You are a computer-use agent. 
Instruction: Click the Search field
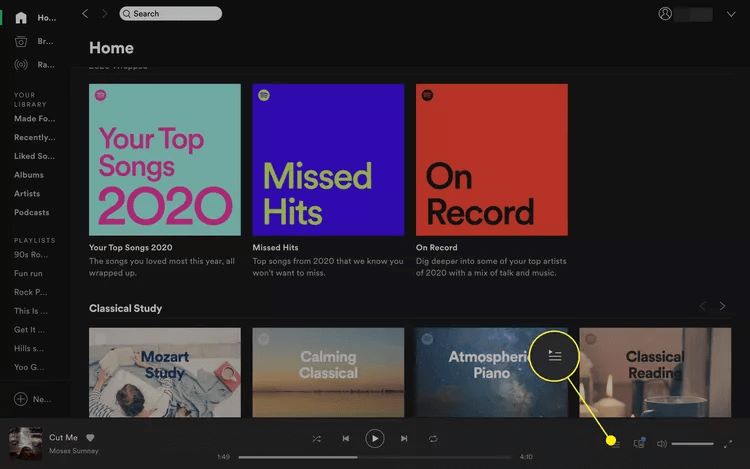click(x=171, y=14)
